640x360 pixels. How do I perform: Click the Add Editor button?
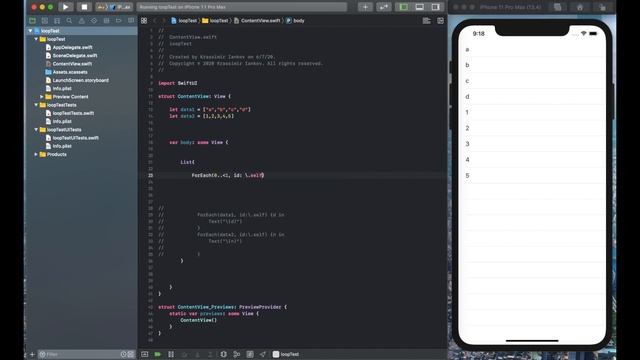(x=440, y=20)
